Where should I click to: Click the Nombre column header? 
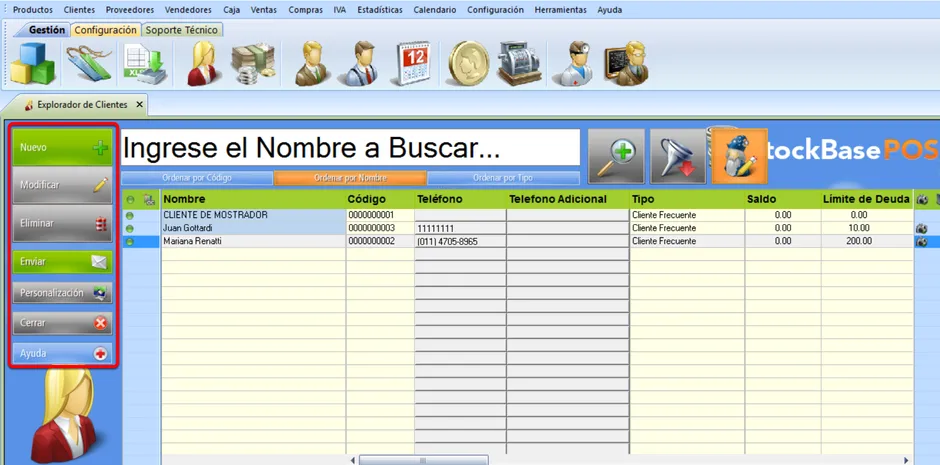(253, 199)
